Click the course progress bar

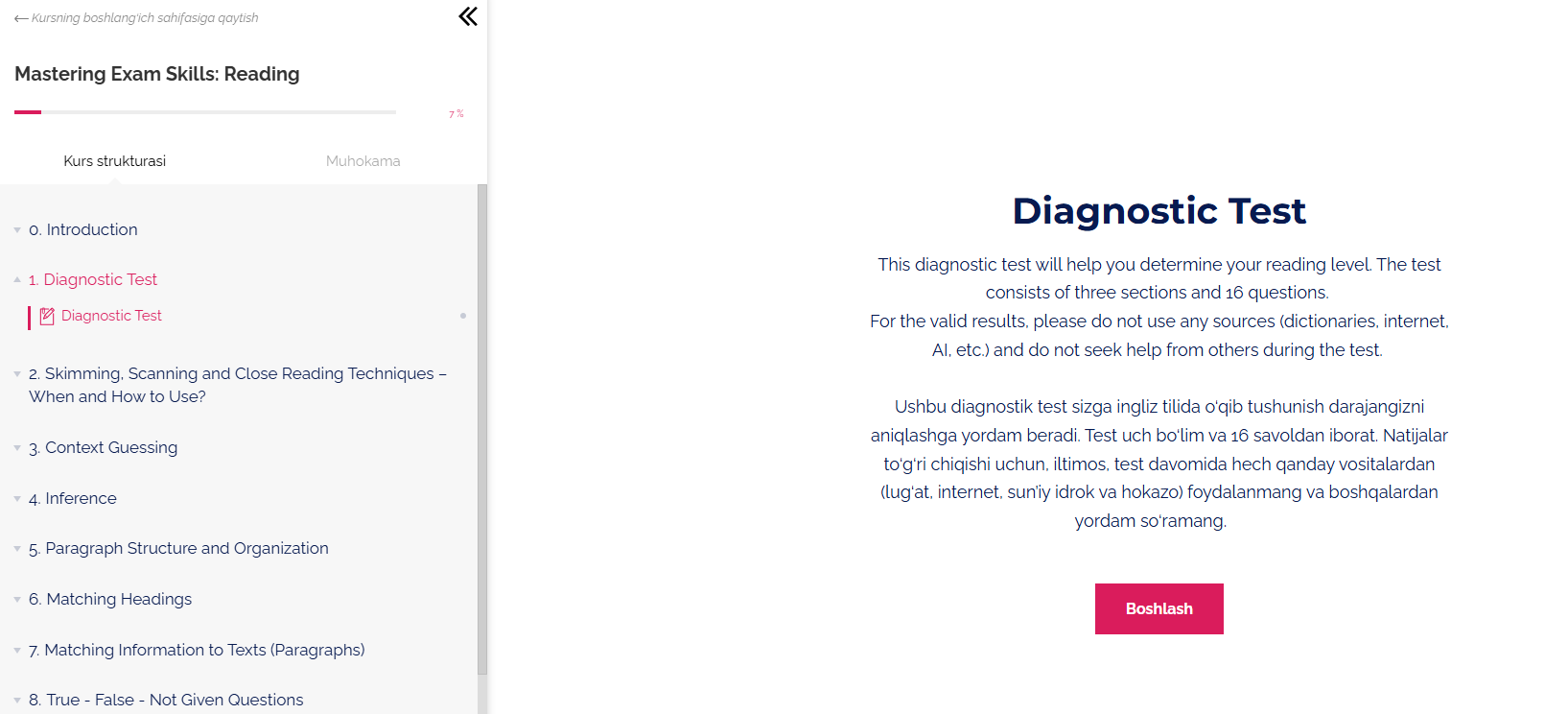click(205, 112)
